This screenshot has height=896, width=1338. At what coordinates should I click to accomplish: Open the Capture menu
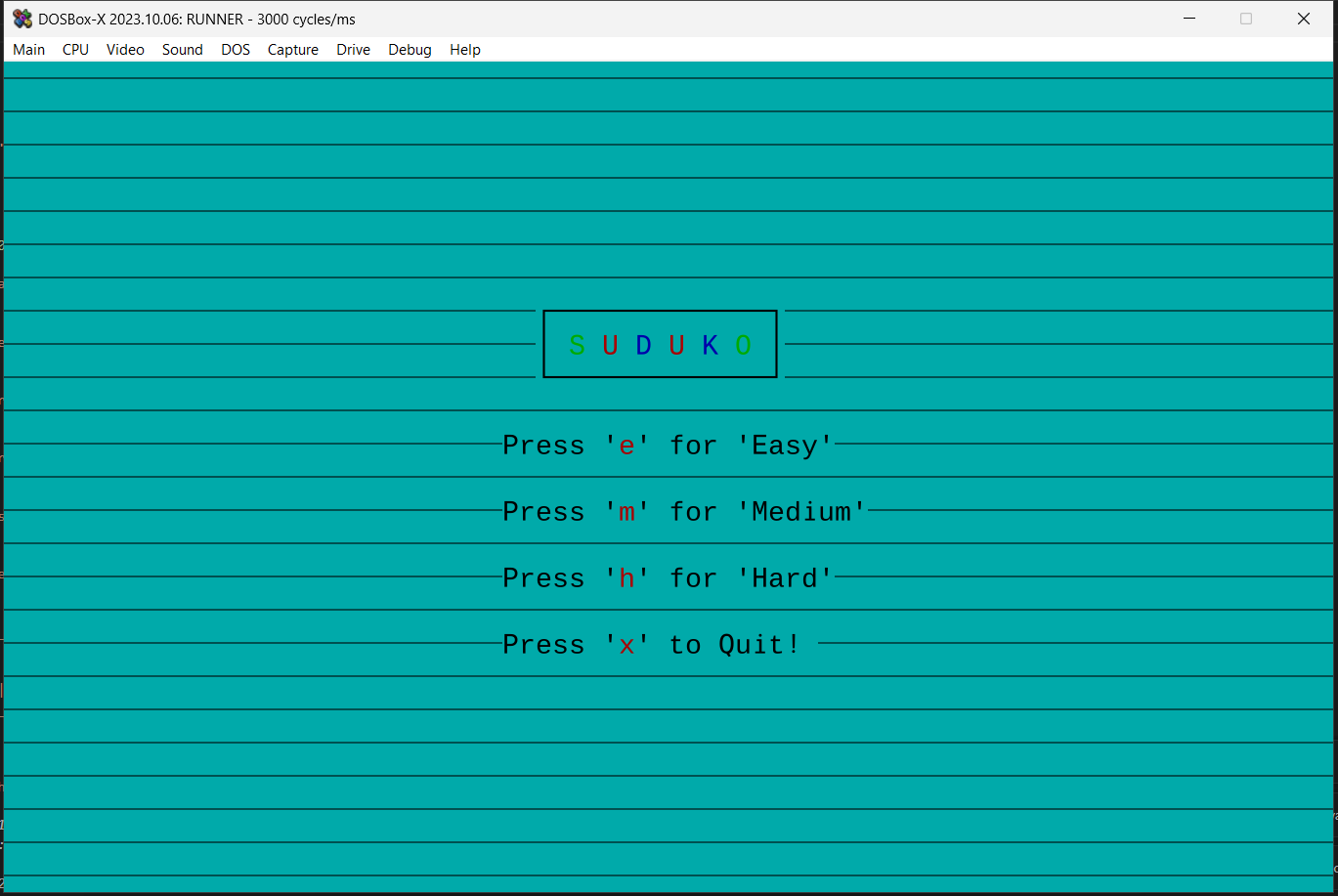coord(292,50)
